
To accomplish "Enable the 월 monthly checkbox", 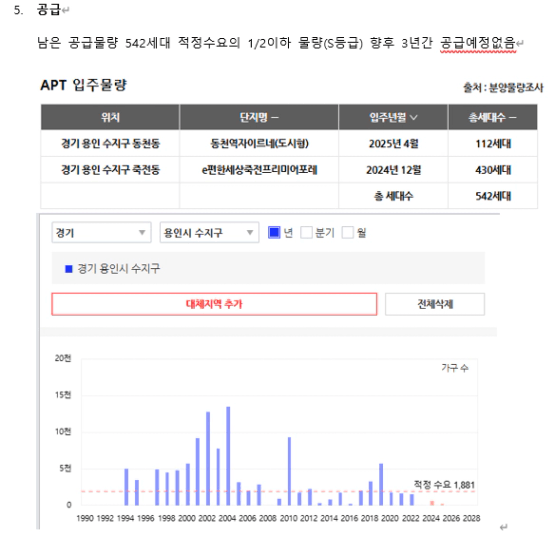I will coord(348,233).
